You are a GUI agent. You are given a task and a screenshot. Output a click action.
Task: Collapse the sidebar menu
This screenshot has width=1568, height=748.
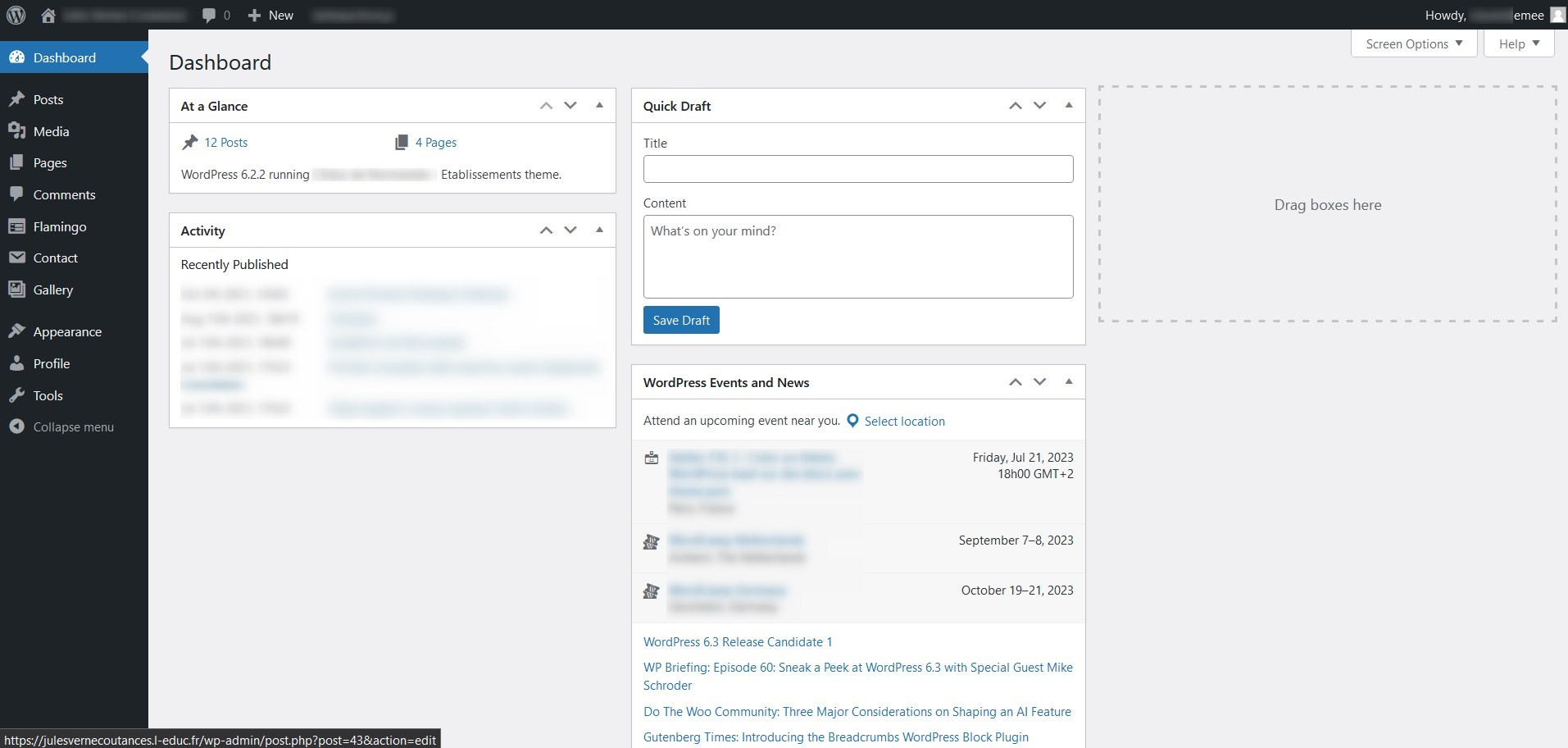click(x=73, y=426)
